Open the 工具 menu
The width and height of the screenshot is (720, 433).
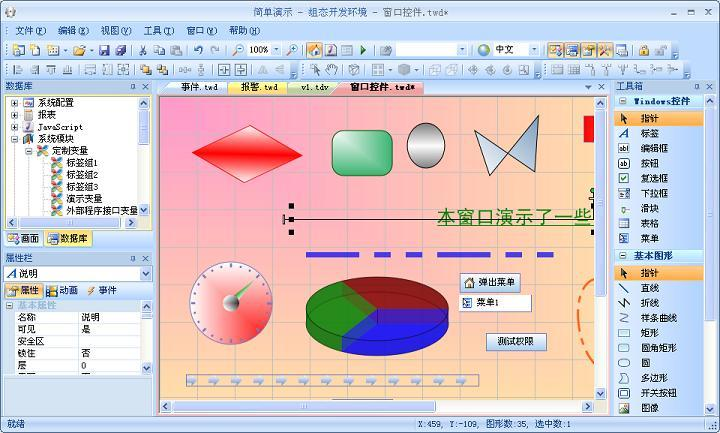158,31
